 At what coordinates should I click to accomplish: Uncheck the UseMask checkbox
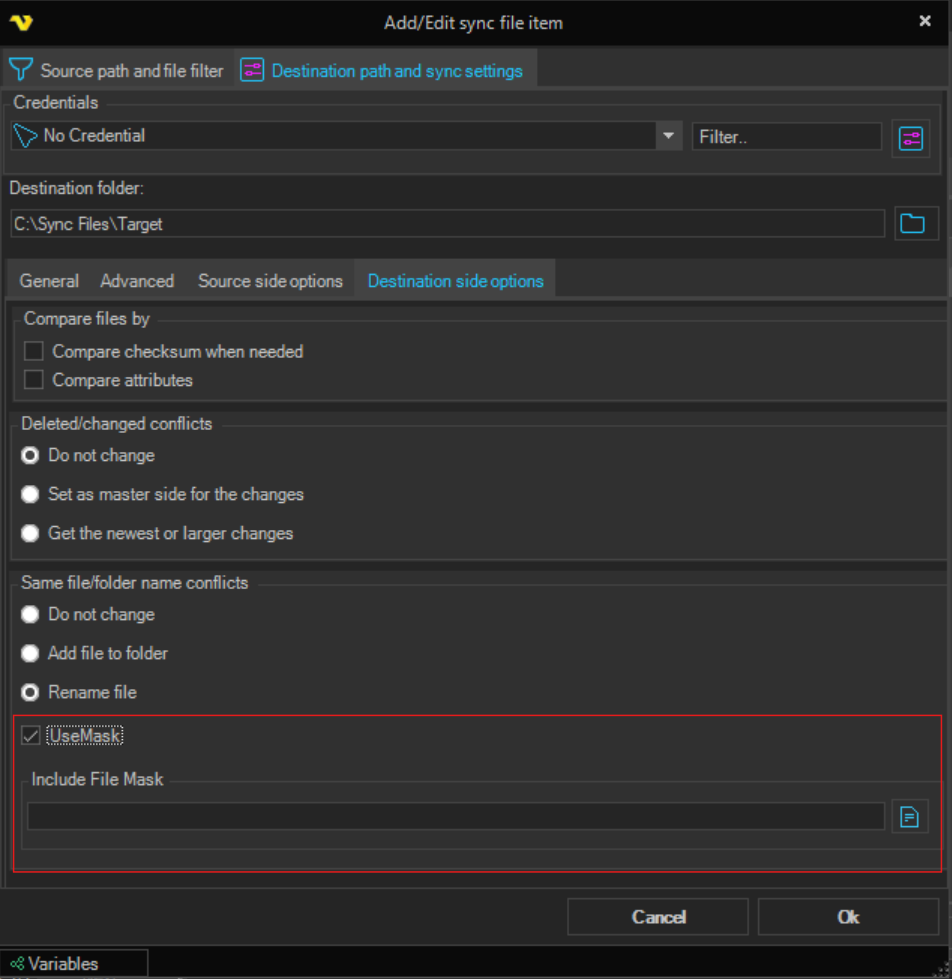coord(32,736)
